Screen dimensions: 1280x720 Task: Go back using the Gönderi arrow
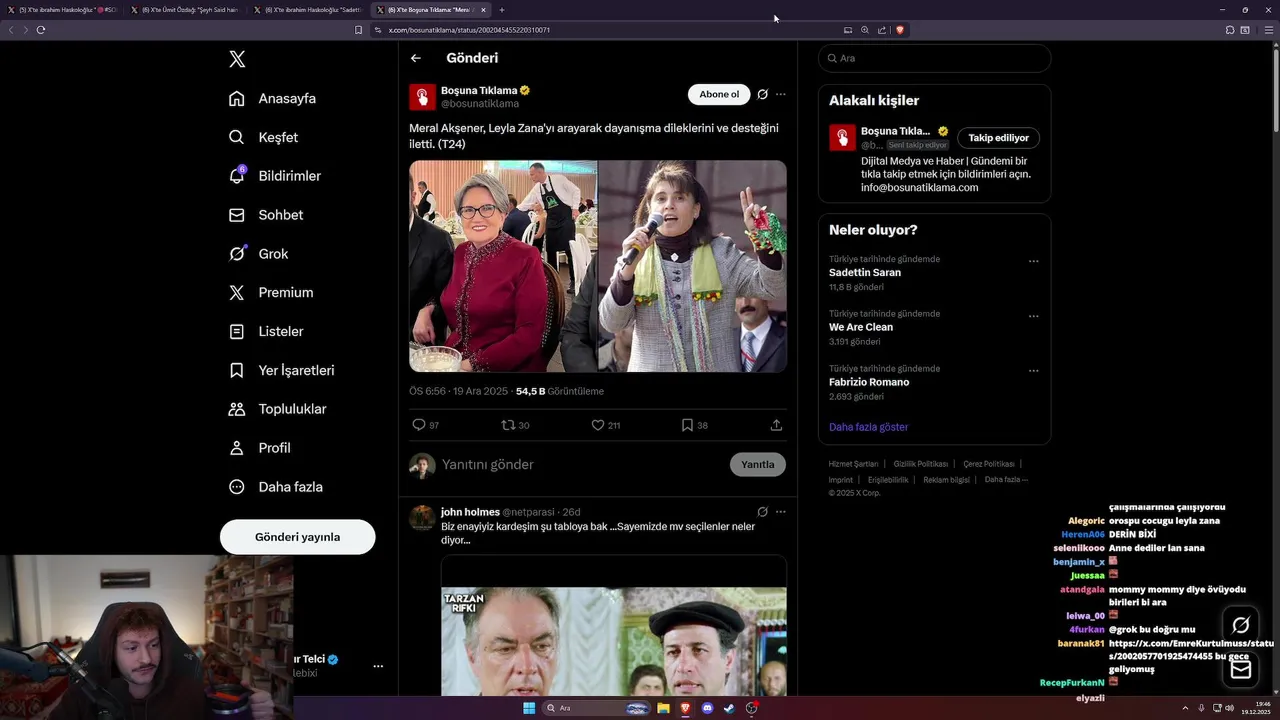click(416, 58)
